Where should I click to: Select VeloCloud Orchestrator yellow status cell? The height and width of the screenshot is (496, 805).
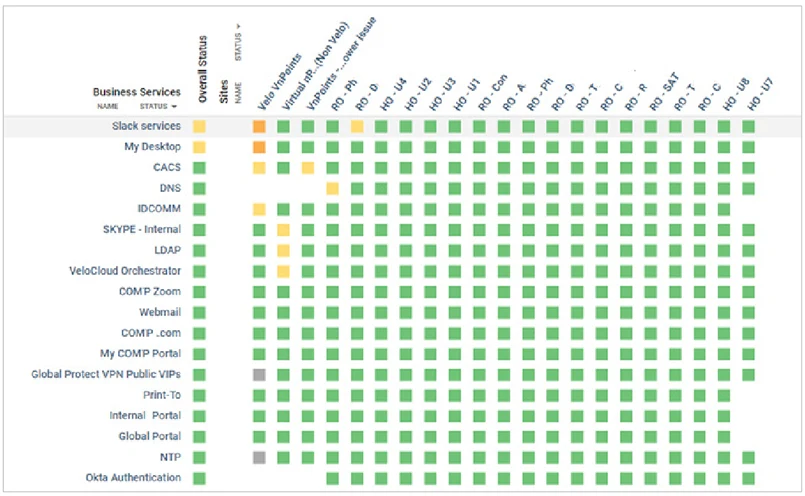tap(283, 271)
